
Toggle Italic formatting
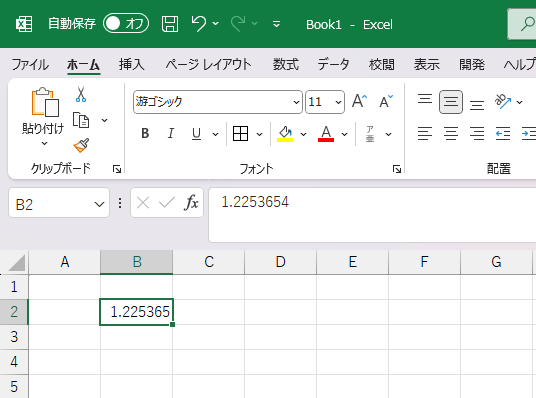point(171,133)
